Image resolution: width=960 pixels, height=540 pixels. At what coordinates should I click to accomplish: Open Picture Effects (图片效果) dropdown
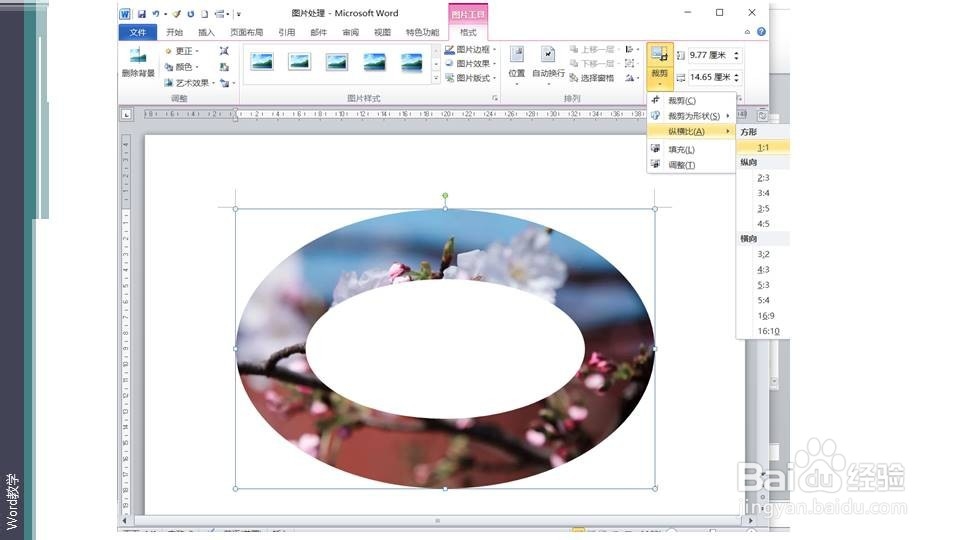470,64
